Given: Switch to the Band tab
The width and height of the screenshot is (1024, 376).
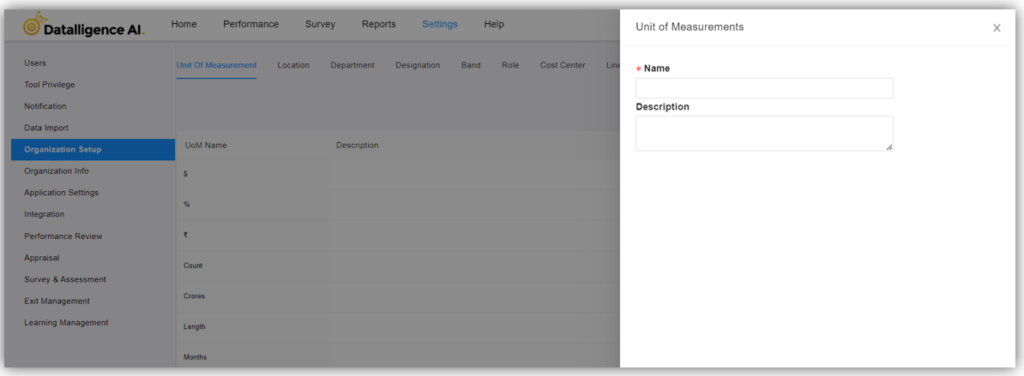Looking at the screenshot, I should tap(471, 65).
